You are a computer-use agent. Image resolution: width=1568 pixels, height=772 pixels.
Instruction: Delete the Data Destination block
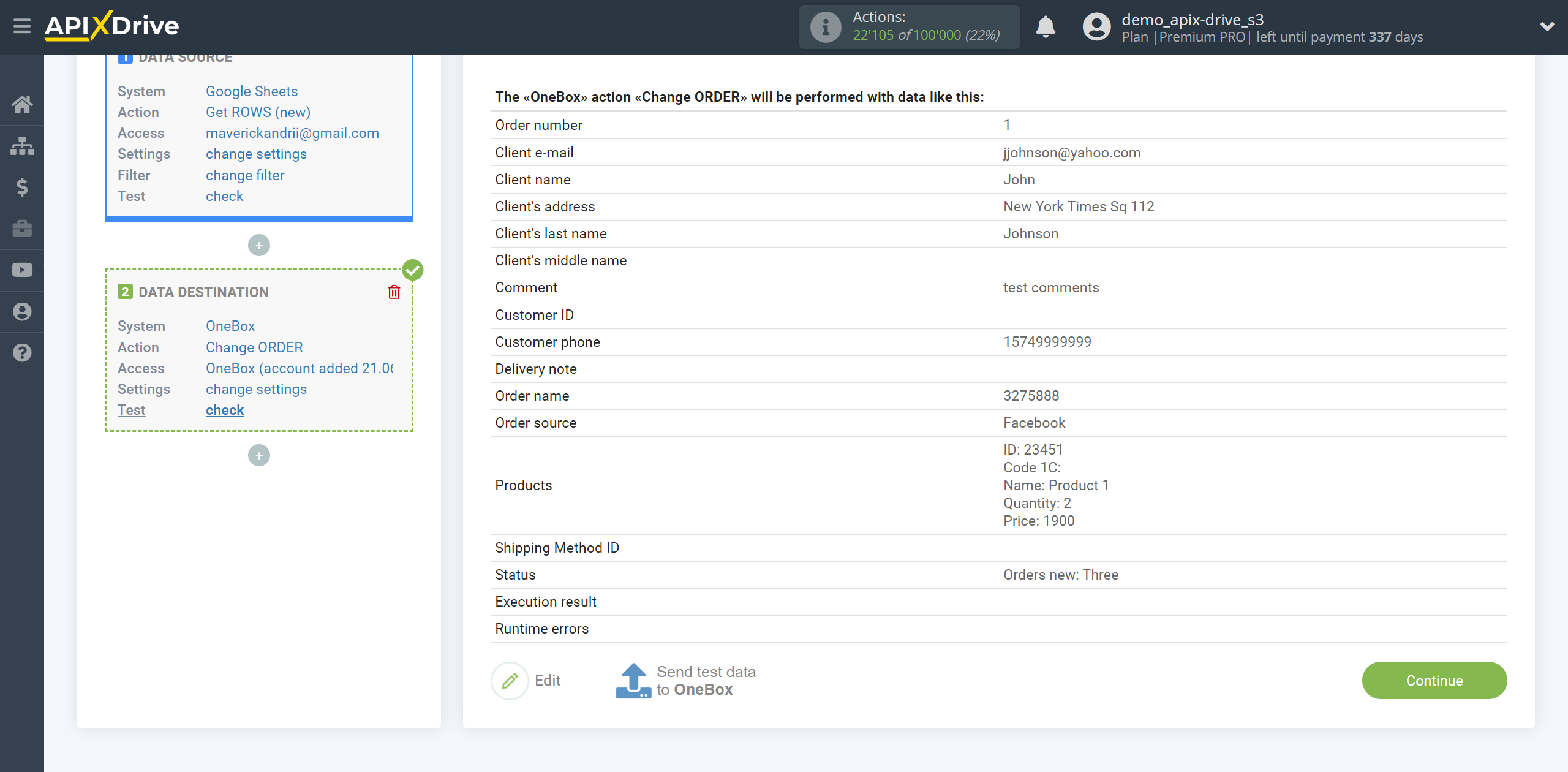[x=394, y=292]
